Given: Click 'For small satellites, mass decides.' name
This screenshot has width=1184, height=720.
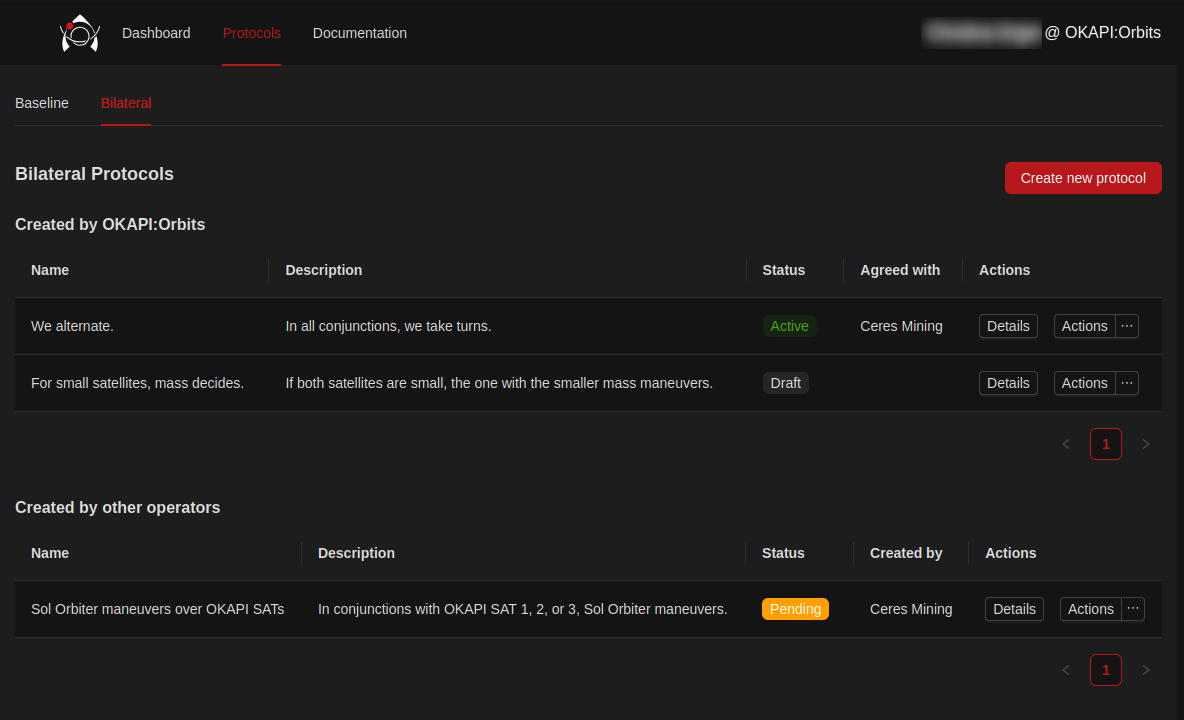Looking at the screenshot, I should tap(137, 383).
